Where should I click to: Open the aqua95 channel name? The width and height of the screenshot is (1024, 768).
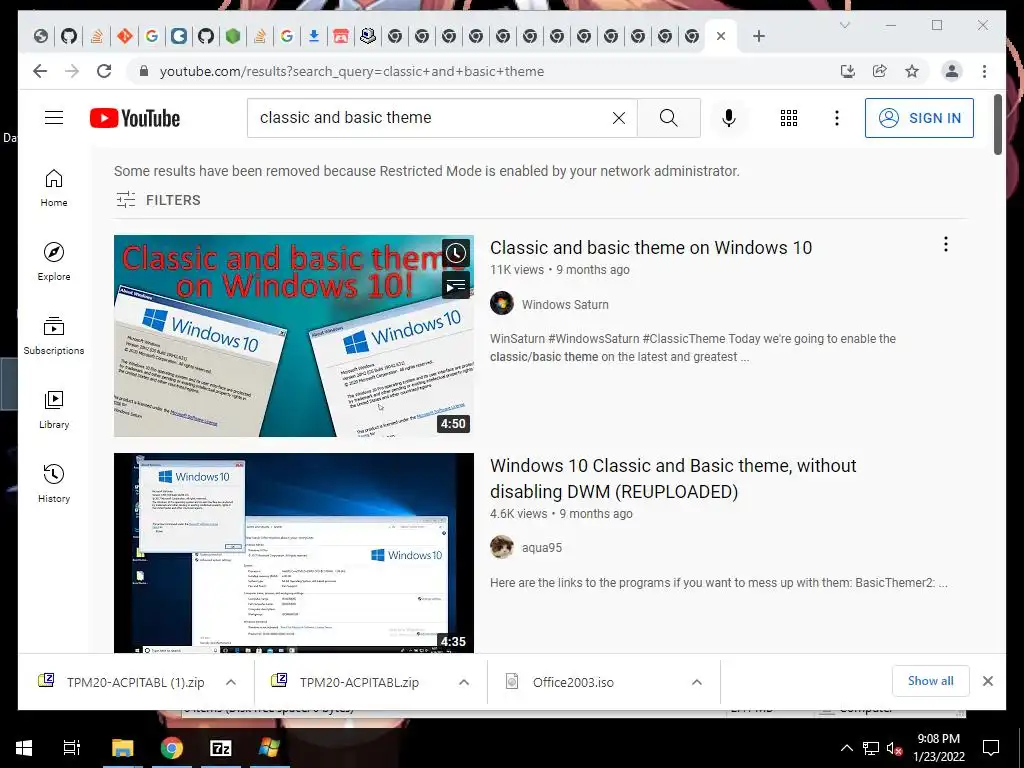coord(541,548)
